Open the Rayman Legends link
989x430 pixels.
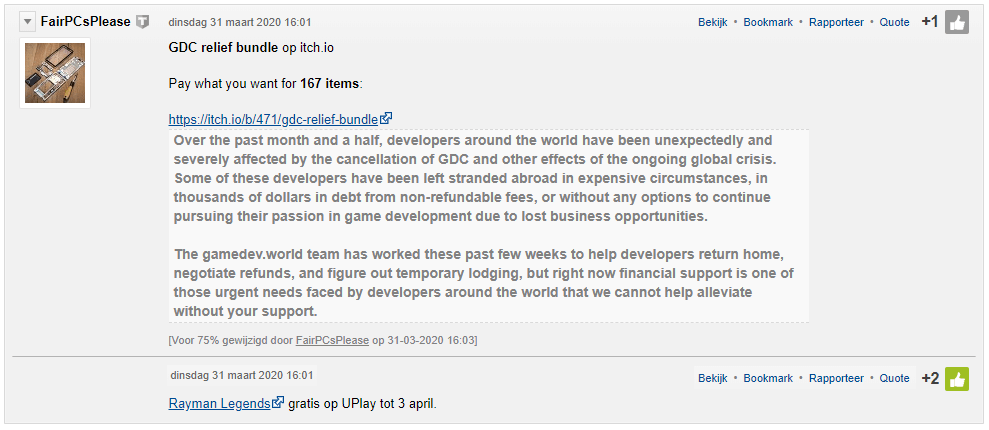[220, 404]
